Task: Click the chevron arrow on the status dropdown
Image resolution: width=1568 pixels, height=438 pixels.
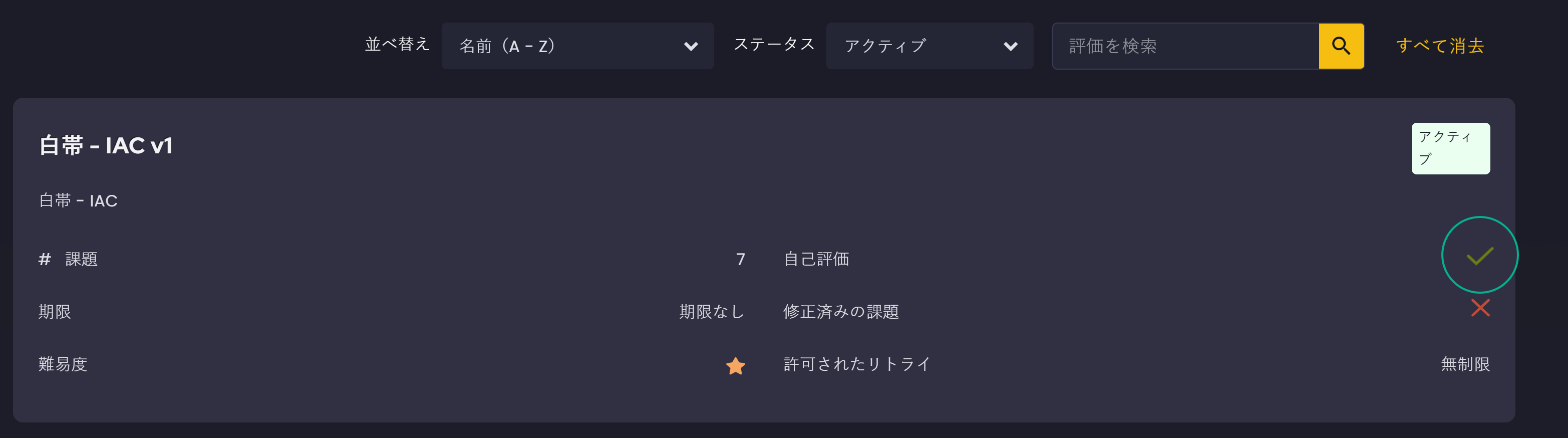Action: click(1011, 46)
